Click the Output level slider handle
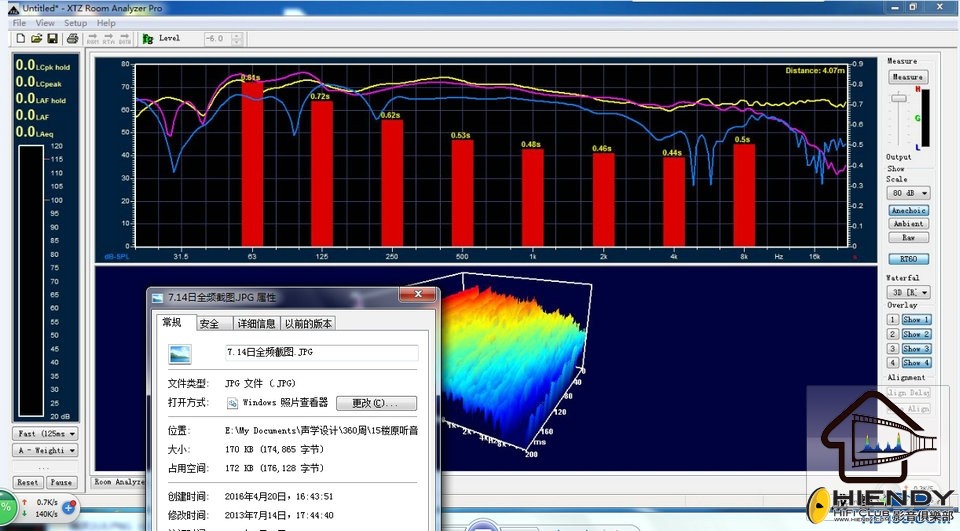The image size is (960, 531). coord(899,99)
